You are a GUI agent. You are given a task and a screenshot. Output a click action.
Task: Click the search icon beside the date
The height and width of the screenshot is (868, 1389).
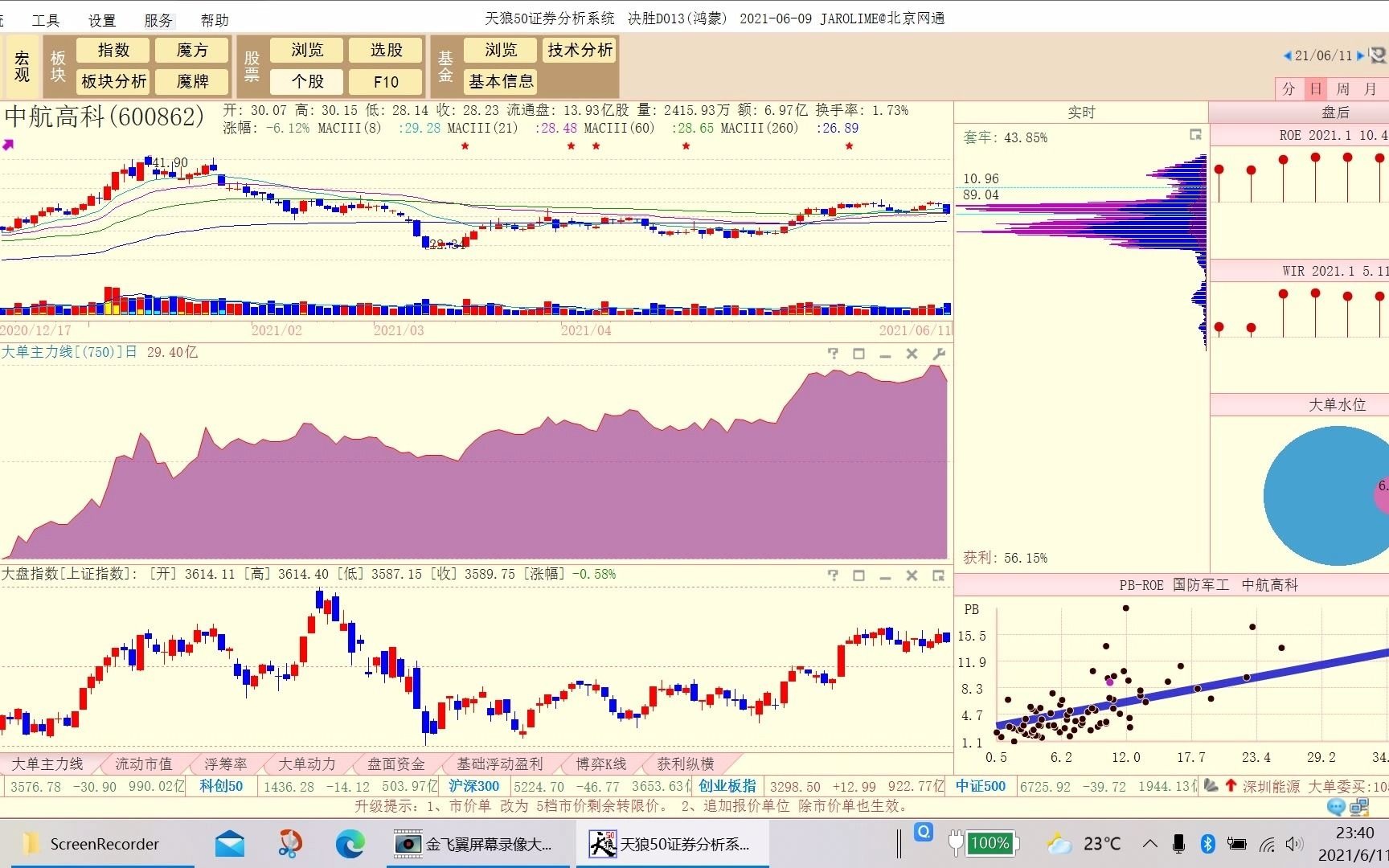[1378, 55]
